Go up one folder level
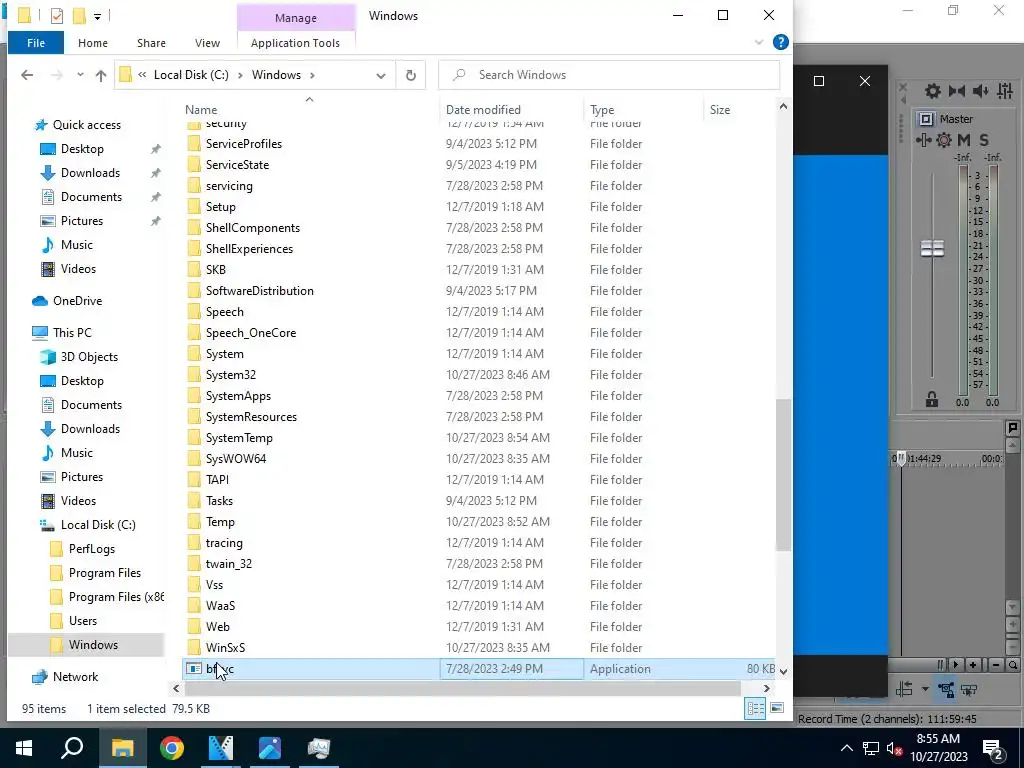Viewport: 1024px width, 768px height. point(101,75)
